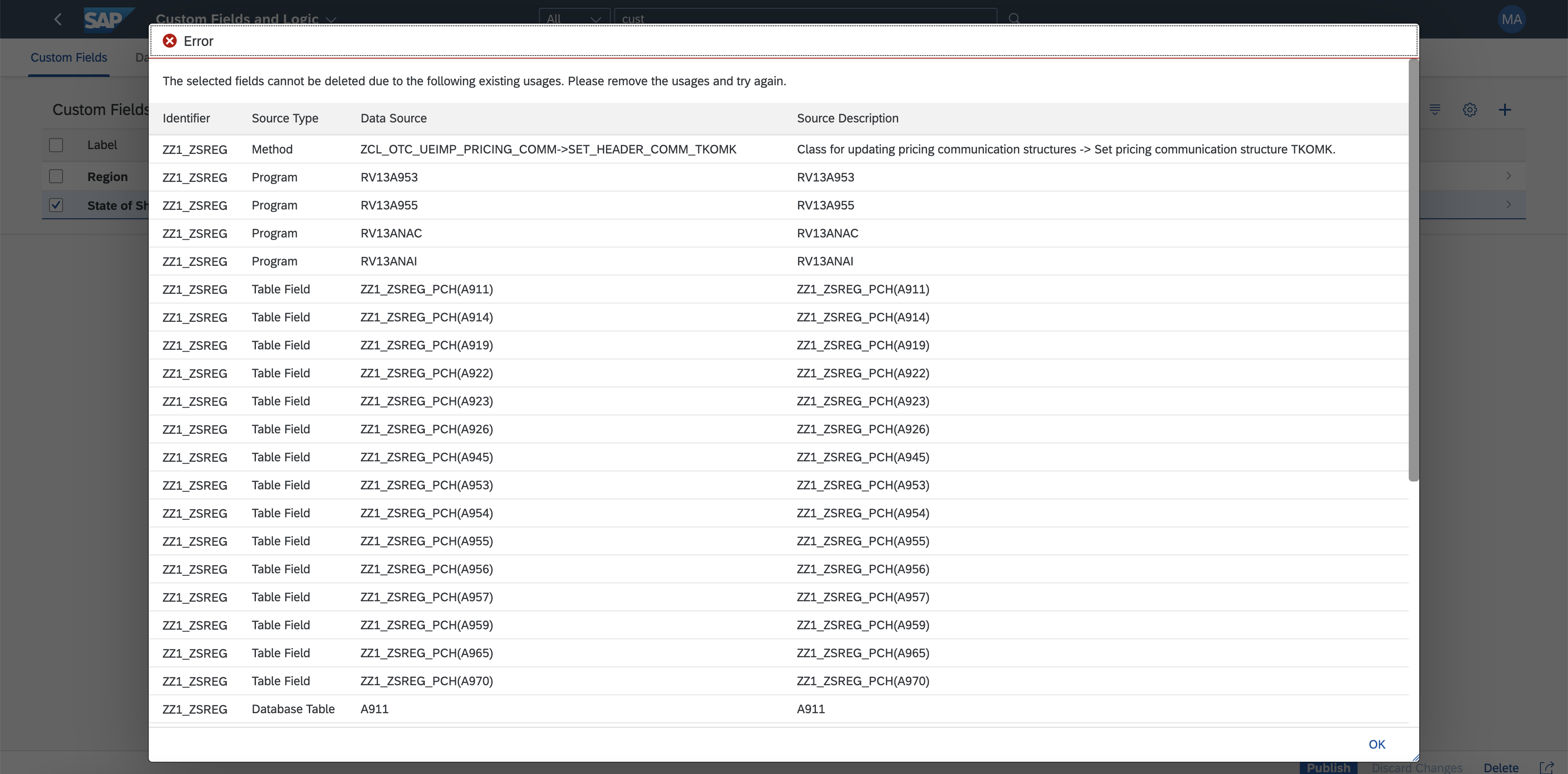This screenshot has height=774, width=1568.
Task: Click the error dialog vertical scrollbar
Action: click(1414, 271)
